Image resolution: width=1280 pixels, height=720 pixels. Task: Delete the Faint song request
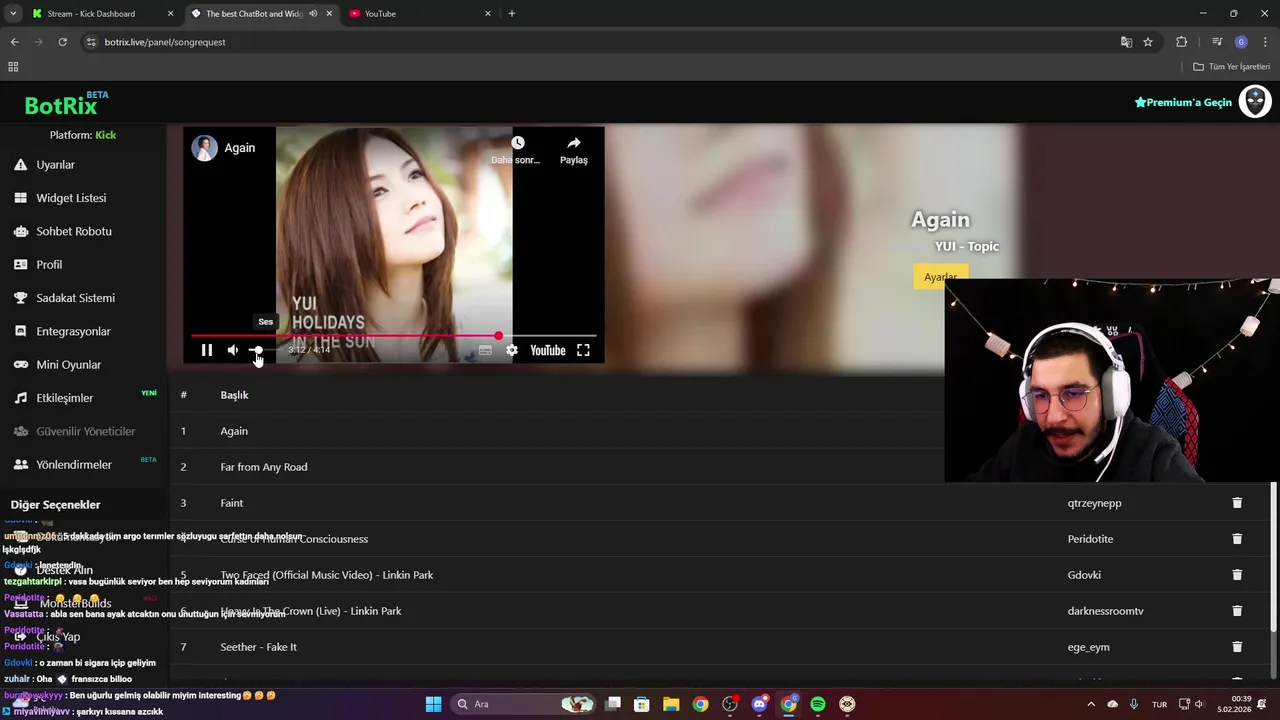click(x=1237, y=503)
